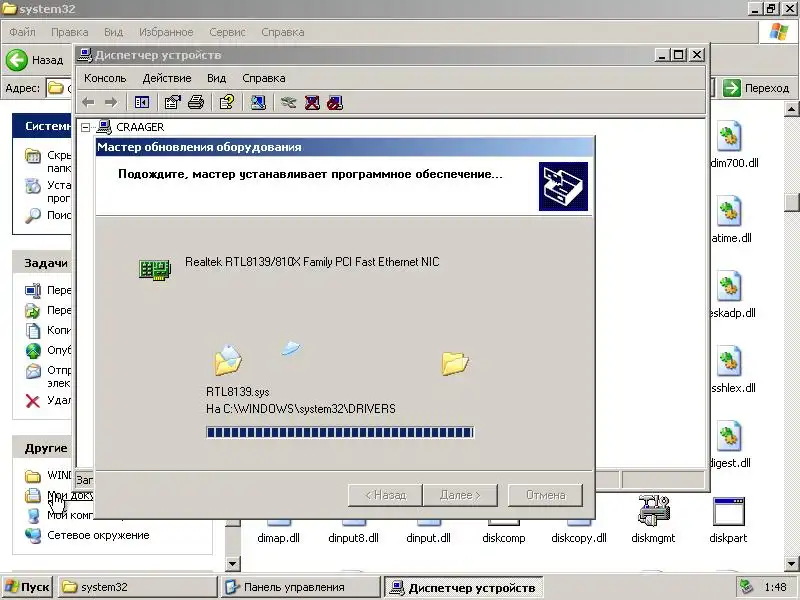The width and height of the screenshot is (800, 600).
Task: Click the Поиск magnifier icon in left pane
Action: pos(33,215)
